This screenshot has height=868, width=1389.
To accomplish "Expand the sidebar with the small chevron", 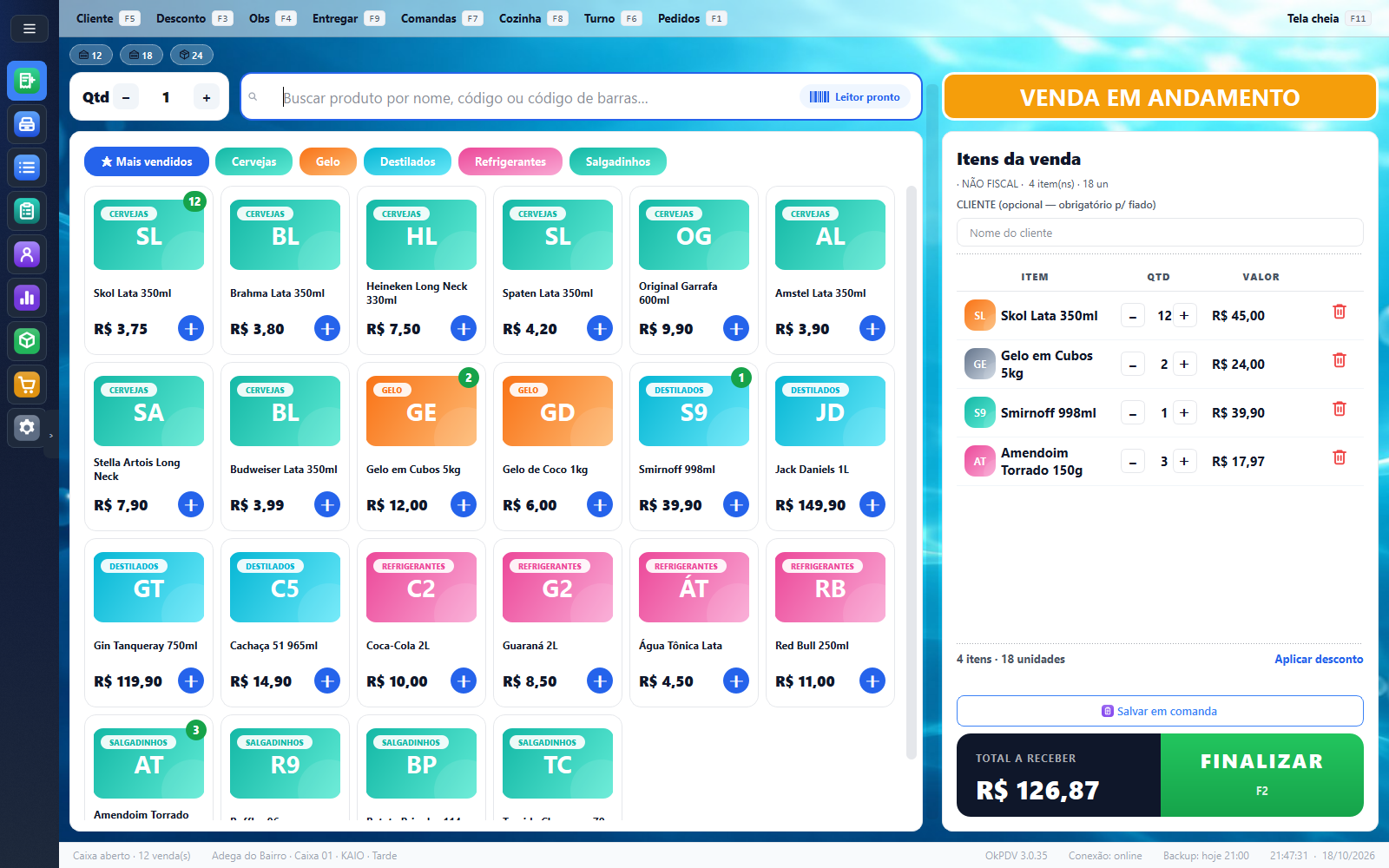I will (x=51, y=436).
